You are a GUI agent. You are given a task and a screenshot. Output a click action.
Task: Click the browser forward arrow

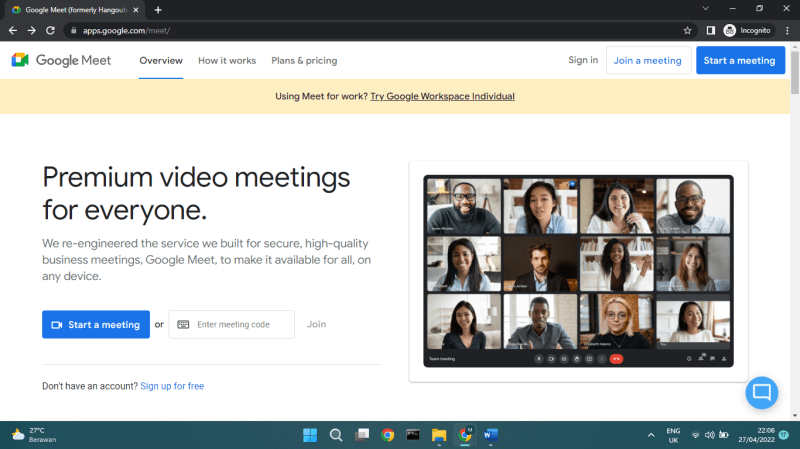(x=32, y=31)
